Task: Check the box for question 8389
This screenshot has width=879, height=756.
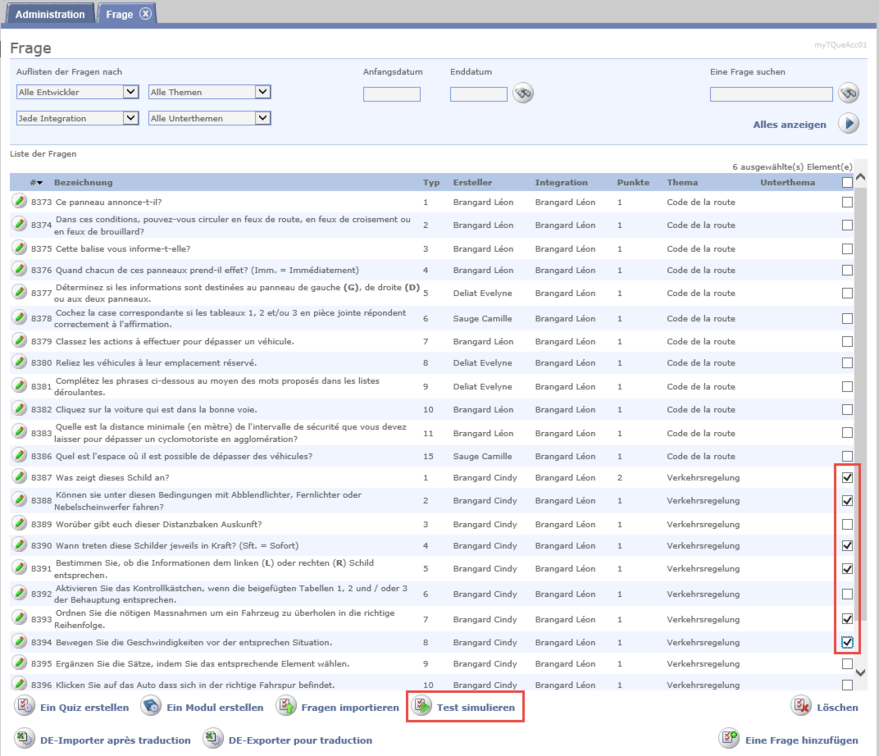Action: click(847, 524)
